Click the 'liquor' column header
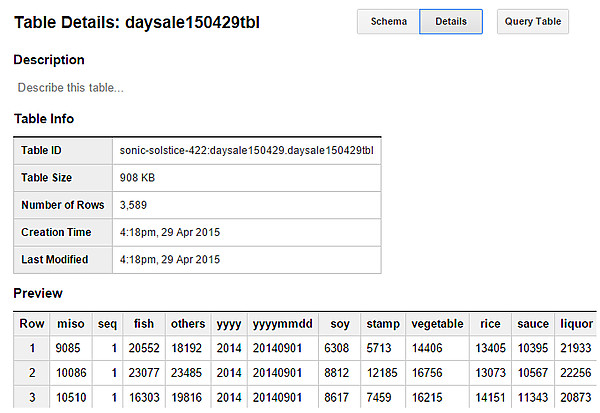Image resolution: width=600 pixels, height=413 pixels. pyautogui.click(x=576, y=324)
